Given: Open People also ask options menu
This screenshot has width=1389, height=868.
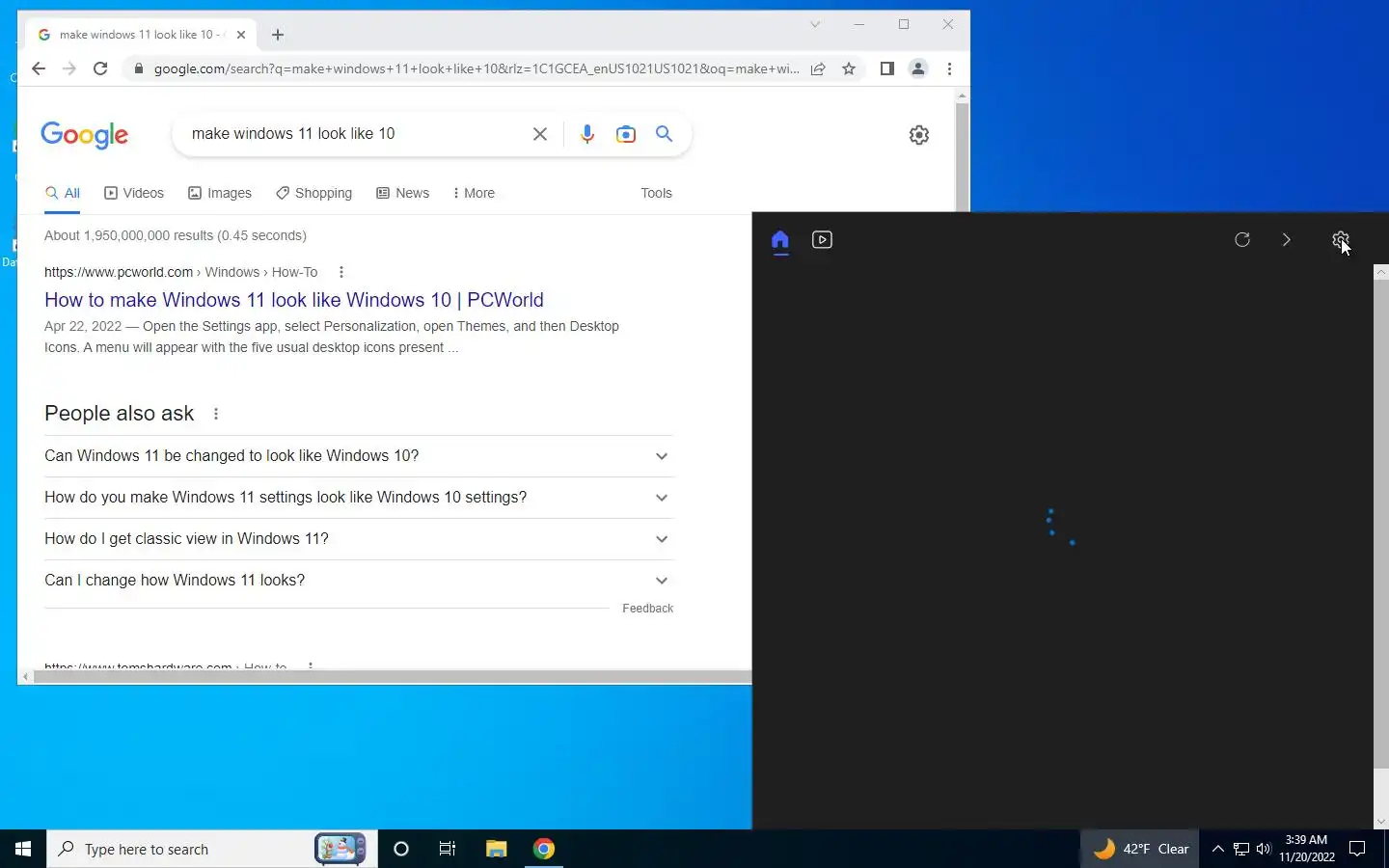Looking at the screenshot, I should coord(216,414).
